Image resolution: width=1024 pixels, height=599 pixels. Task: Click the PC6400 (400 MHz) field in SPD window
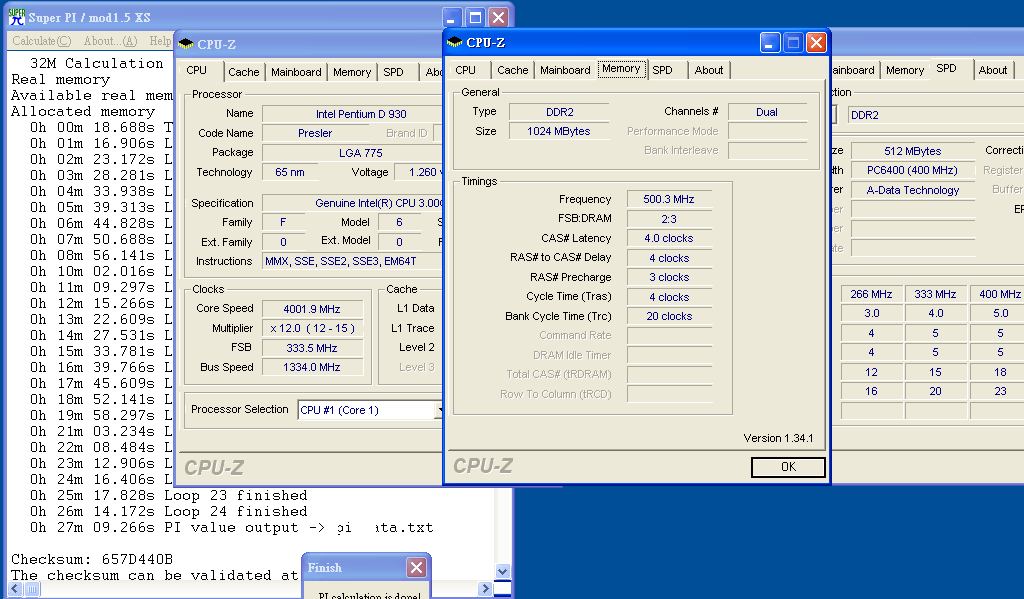point(912,170)
